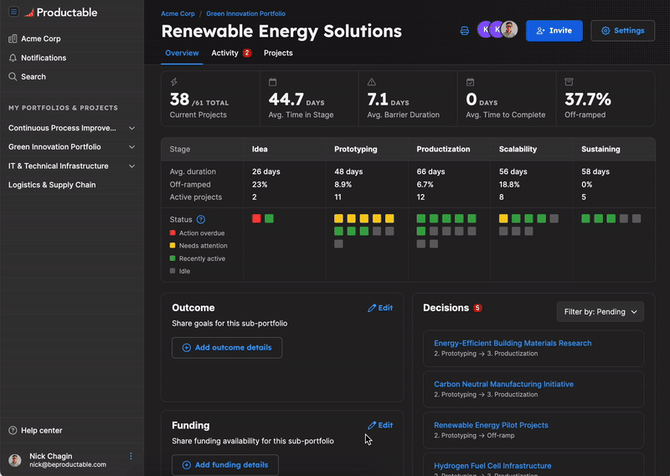The image size is (670, 476).
Task: Click the Search icon in sidebar
Action: [x=13, y=76]
